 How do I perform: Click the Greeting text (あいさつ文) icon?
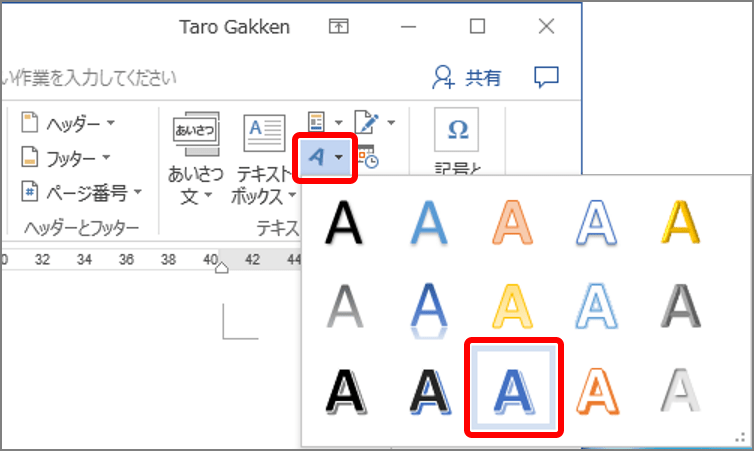(196, 134)
